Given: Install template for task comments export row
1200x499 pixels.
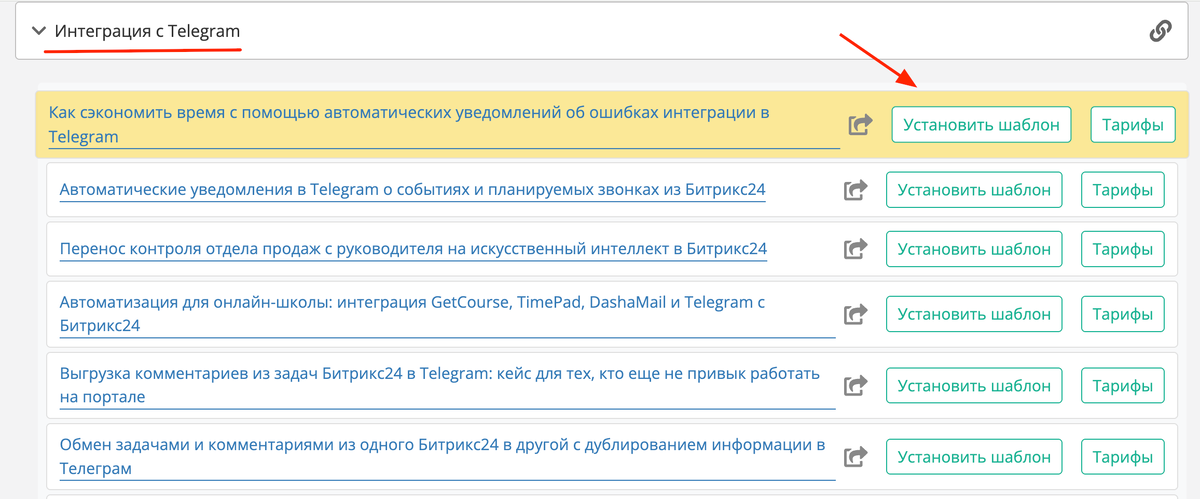Looking at the screenshot, I should [975, 385].
